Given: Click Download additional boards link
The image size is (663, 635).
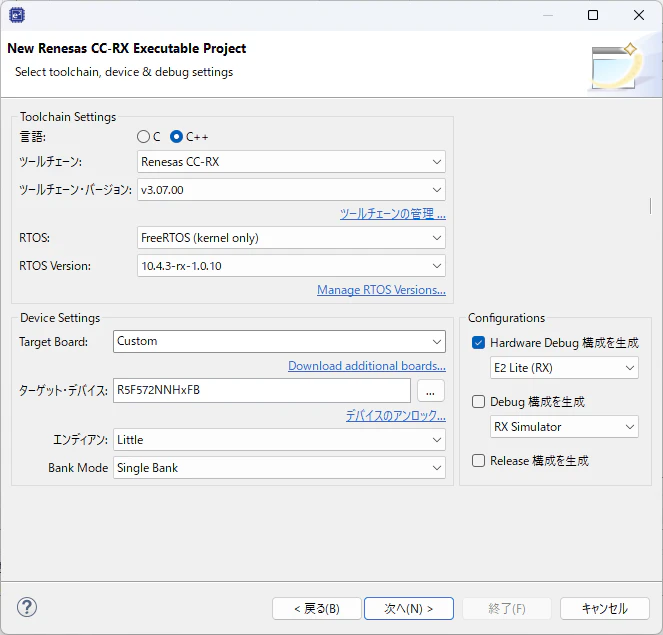Looking at the screenshot, I should (367, 366).
